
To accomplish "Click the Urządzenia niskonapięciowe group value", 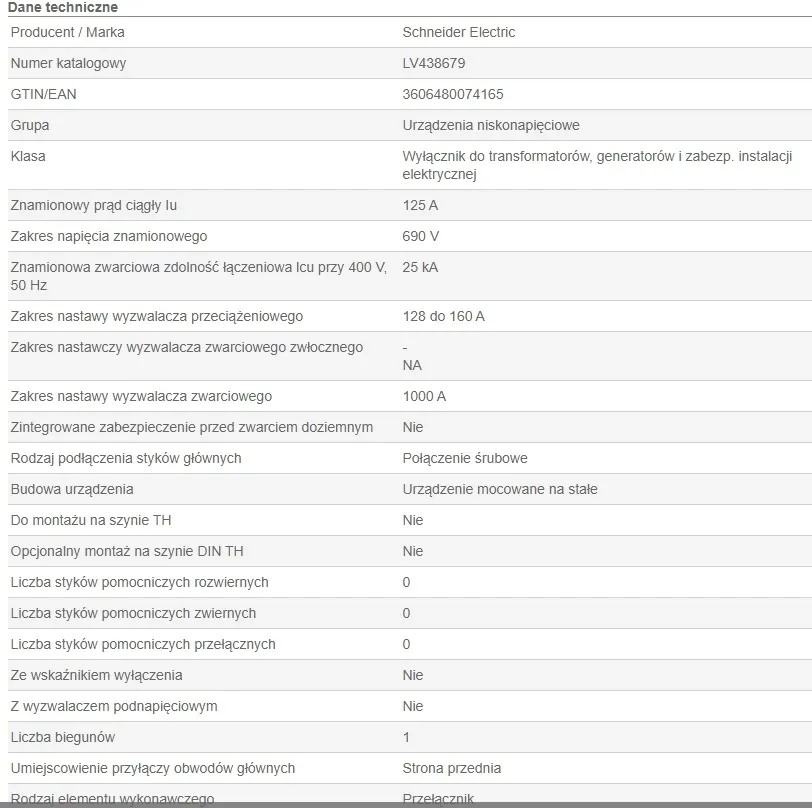I will [490, 125].
